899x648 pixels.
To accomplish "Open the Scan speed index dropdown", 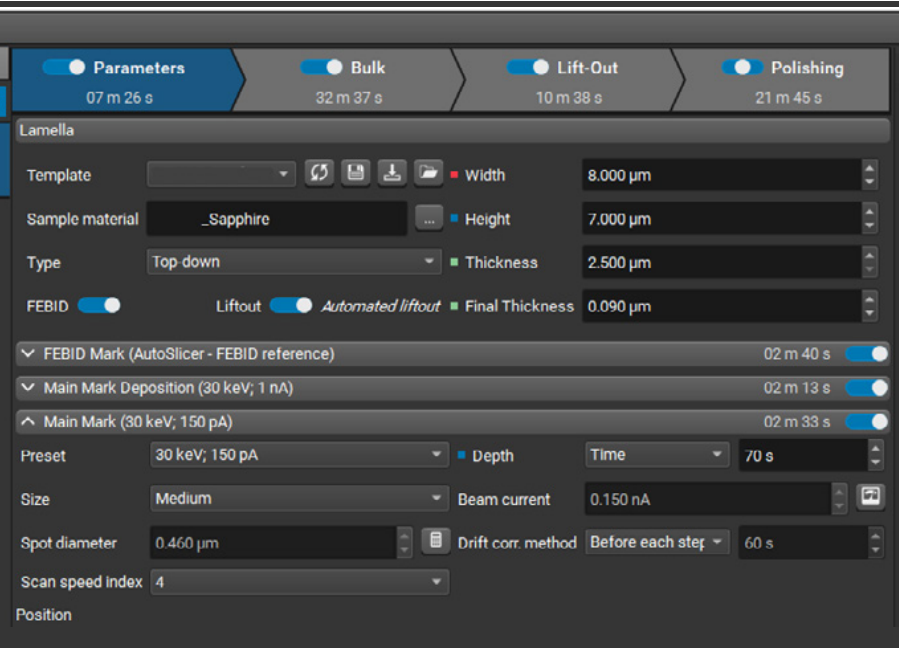I will tap(299, 581).
